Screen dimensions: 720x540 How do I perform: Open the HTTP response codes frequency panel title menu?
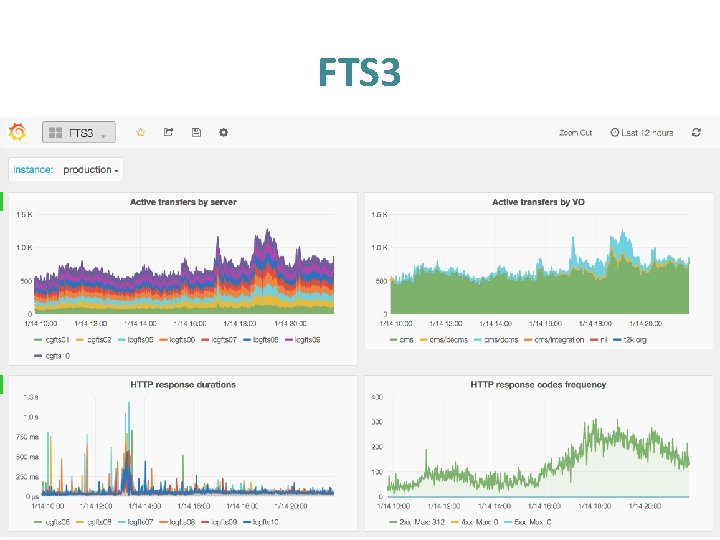538,385
